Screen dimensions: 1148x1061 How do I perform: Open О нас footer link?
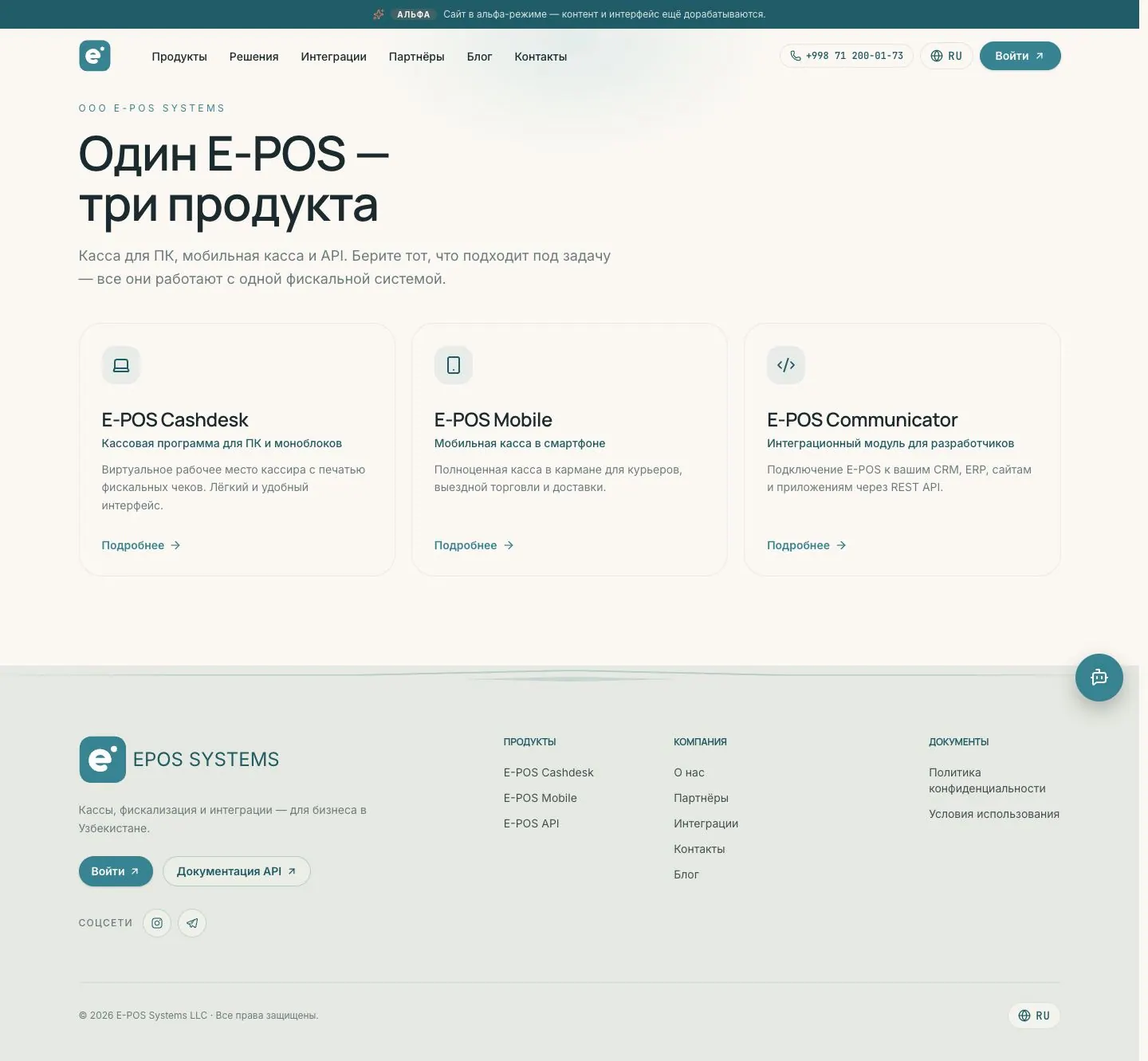point(689,772)
